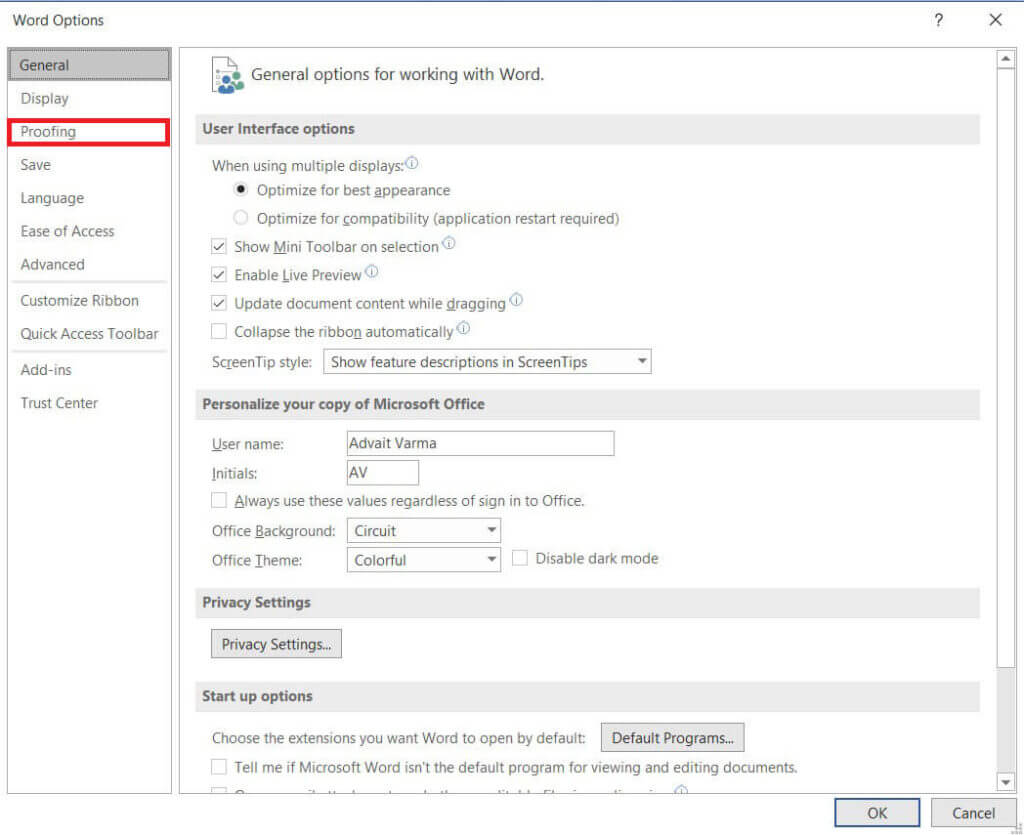Open Office Theme dropdown
1024x835 pixels.
(424, 560)
